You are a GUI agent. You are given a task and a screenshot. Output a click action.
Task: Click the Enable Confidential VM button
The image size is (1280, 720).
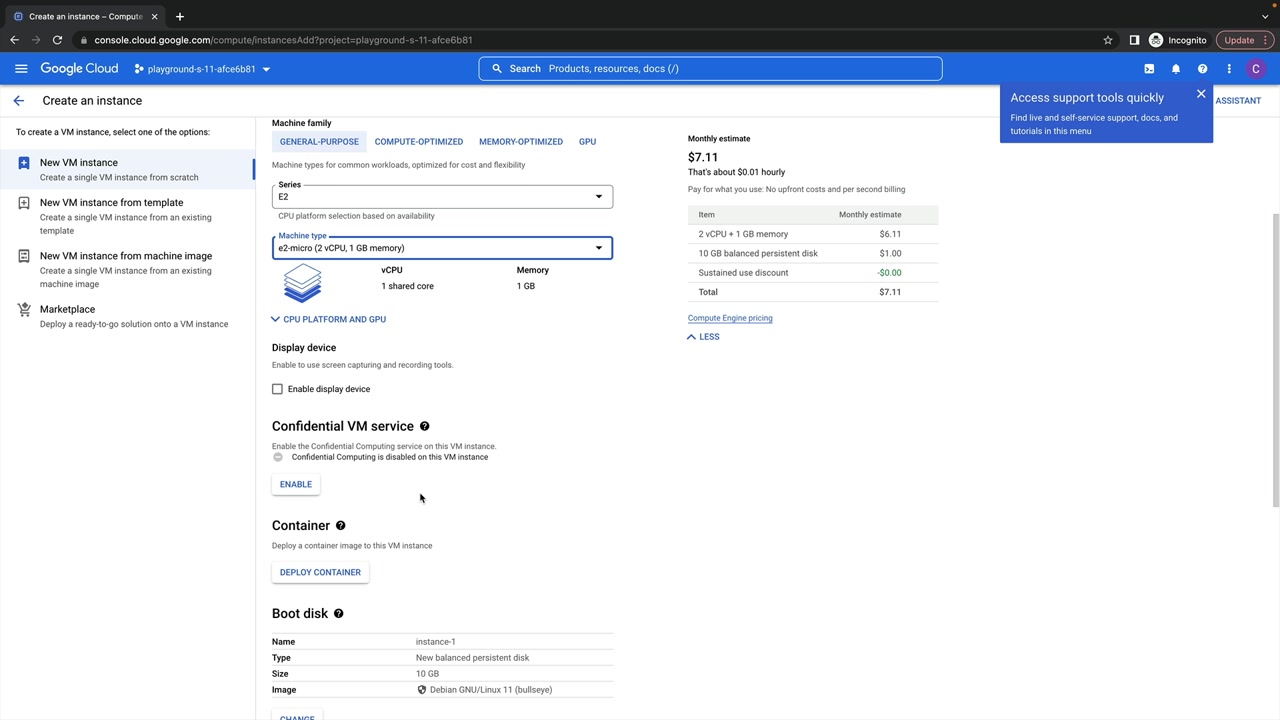296,484
